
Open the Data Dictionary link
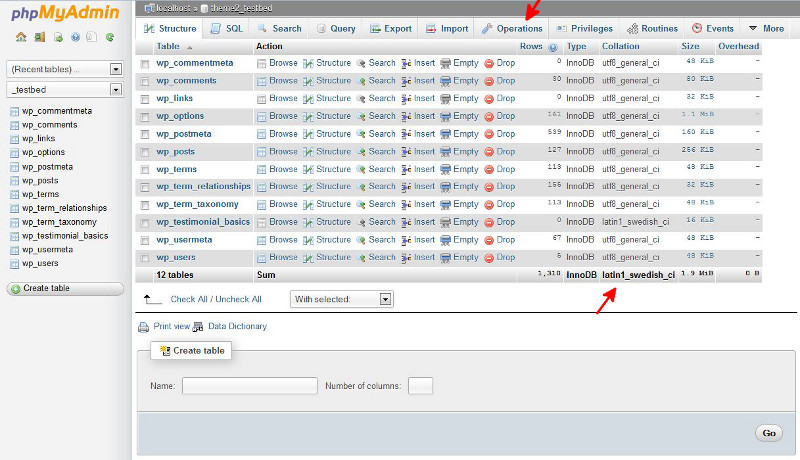[x=237, y=326]
